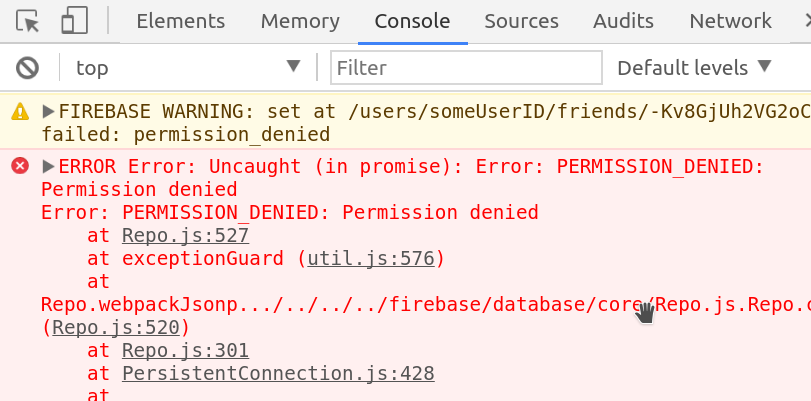
Task: Switch to the Elements tab
Action: click(x=180, y=21)
